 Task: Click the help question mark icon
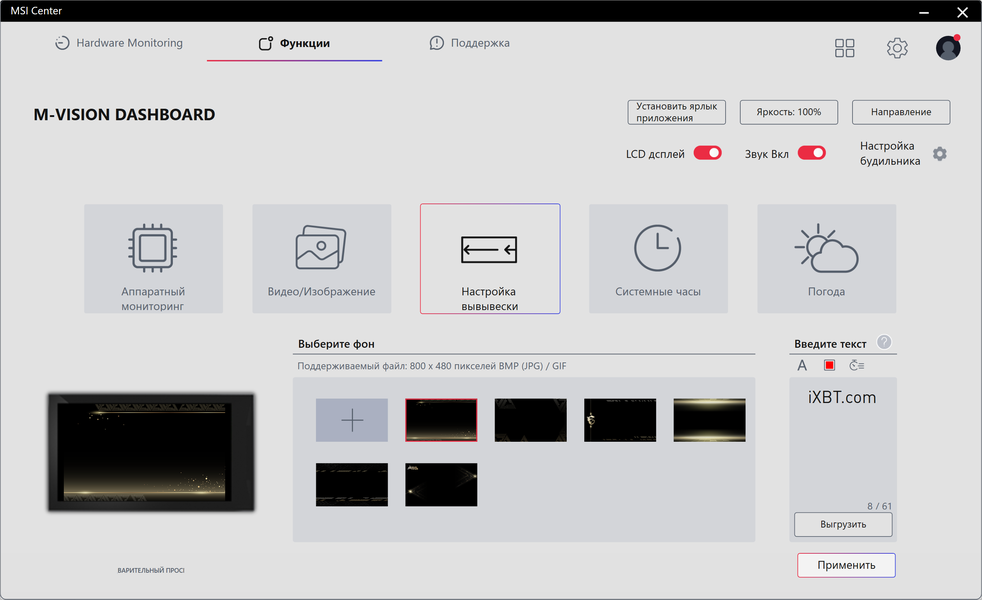pos(884,342)
